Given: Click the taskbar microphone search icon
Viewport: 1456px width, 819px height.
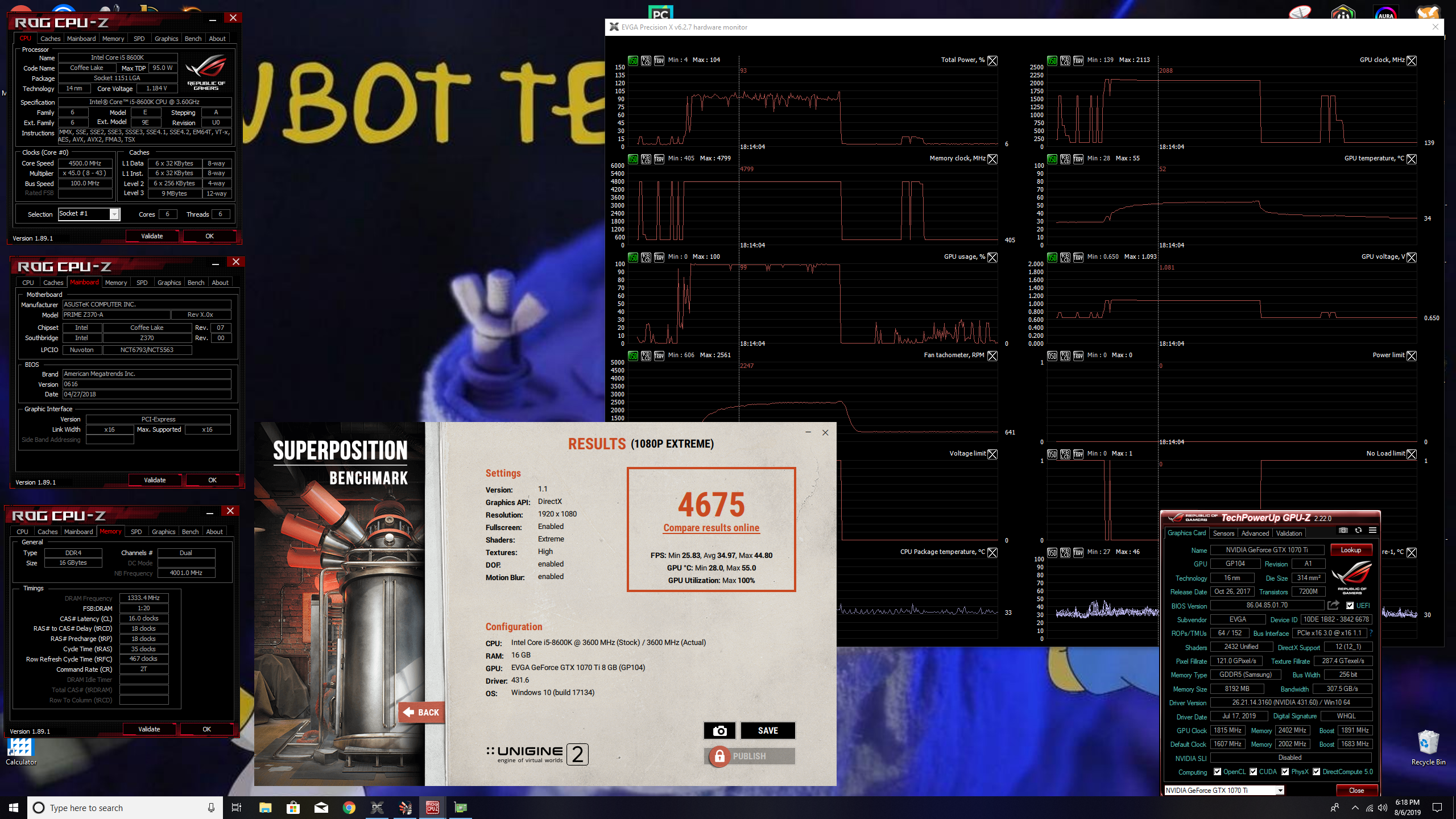Looking at the screenshot, I should pyautogui.click(x=211, y=808).
